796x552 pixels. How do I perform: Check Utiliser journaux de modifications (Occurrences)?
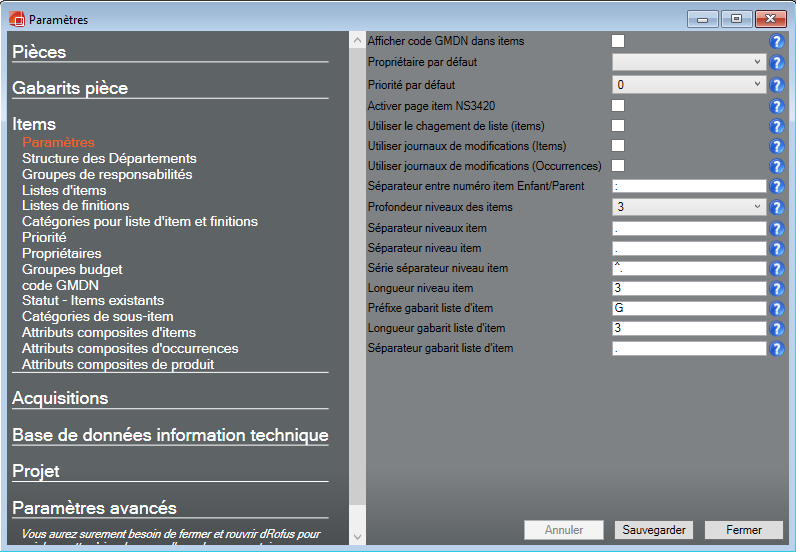(618, 165)
